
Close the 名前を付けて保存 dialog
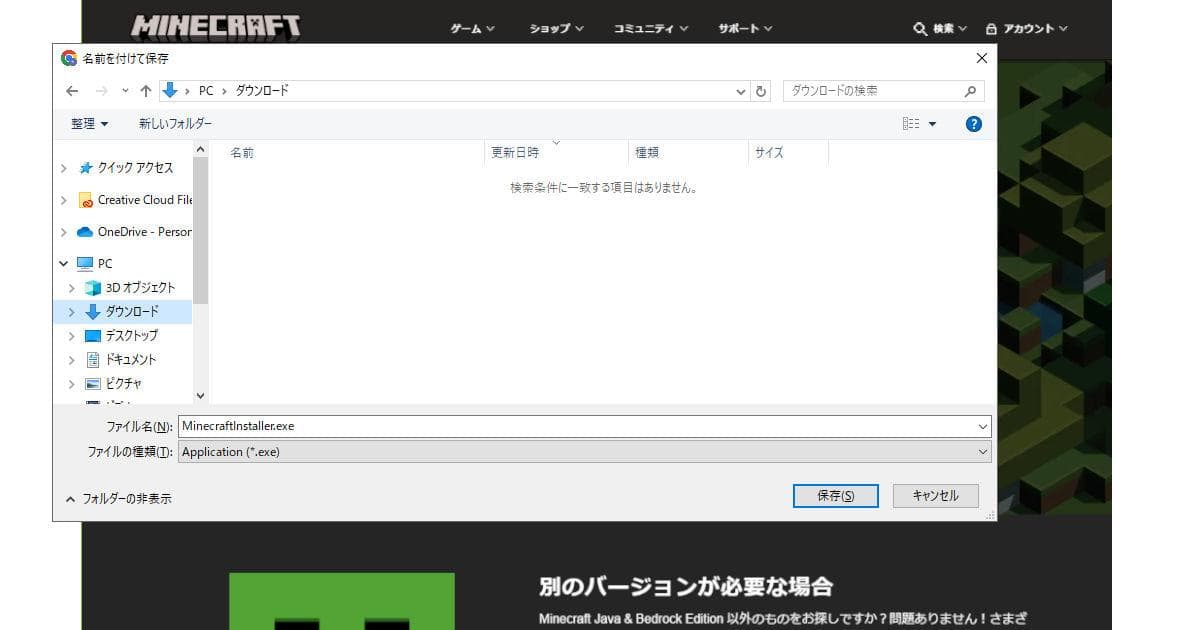click(x=981, y=59)
